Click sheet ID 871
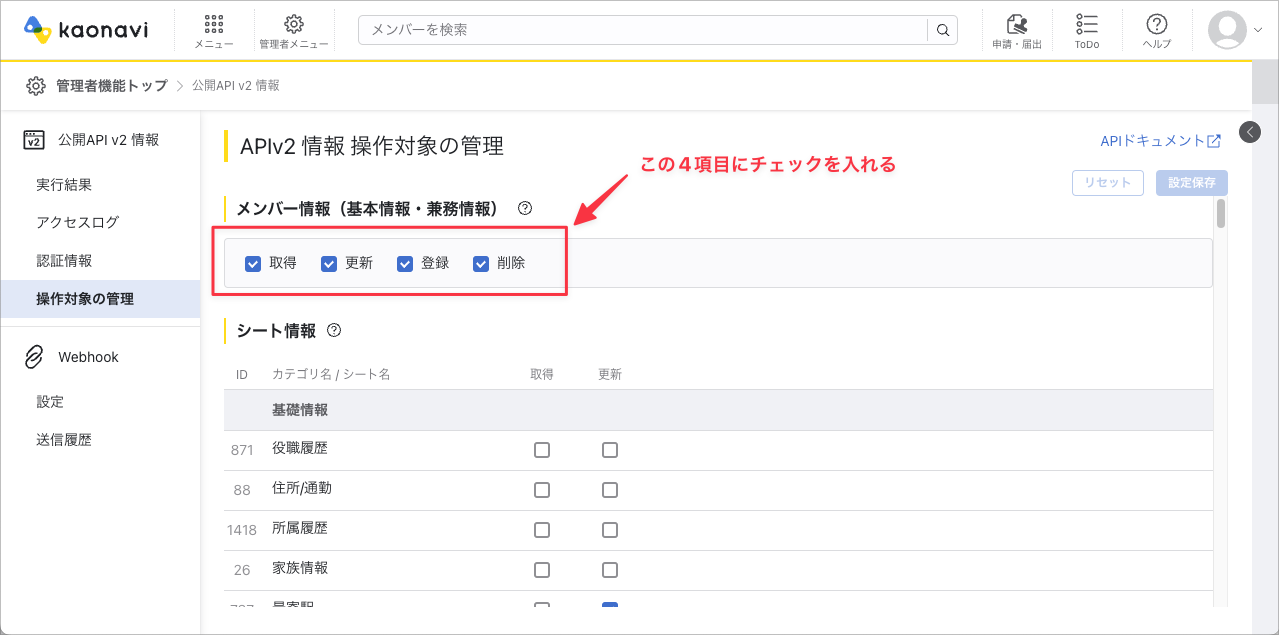Image resolution: width=1279 pixels, height=635 pixels. tap(242, 450)
